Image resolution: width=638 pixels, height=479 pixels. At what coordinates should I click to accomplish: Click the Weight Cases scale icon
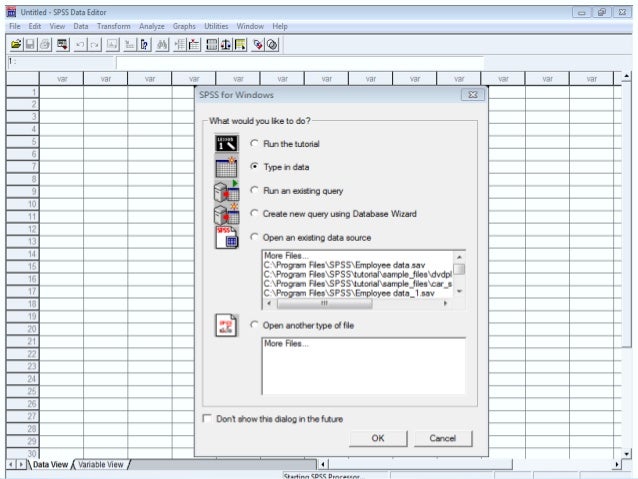click(x=226, y=44)
